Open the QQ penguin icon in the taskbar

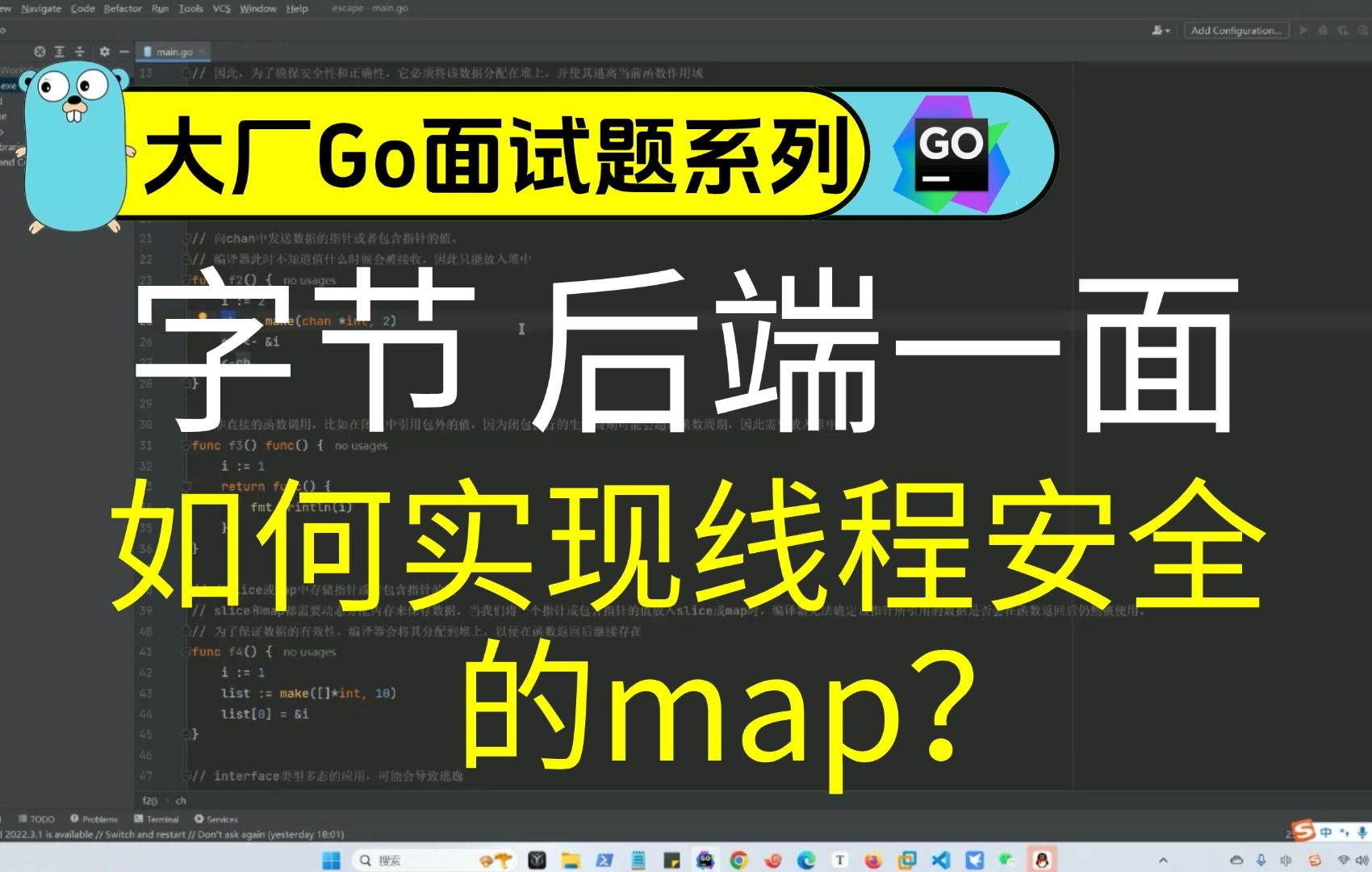coord(1042,860)
